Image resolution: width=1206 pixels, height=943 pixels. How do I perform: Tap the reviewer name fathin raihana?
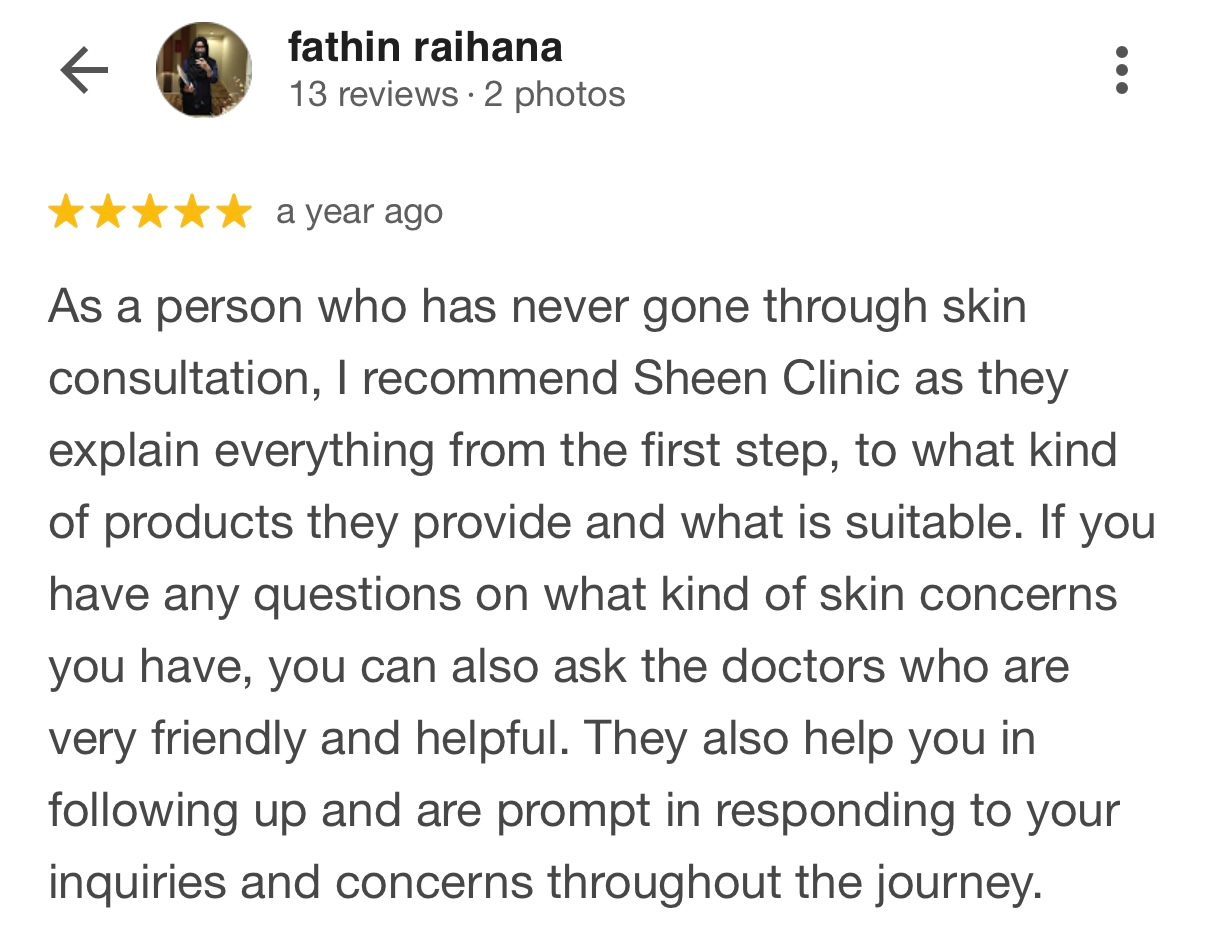(x=425, y=47)
